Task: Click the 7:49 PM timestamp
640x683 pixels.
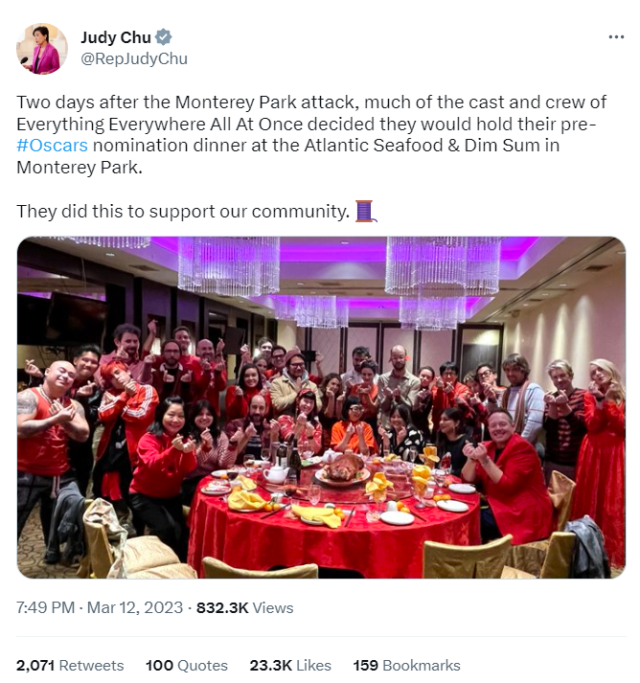Action: click(x=45, y=607)
